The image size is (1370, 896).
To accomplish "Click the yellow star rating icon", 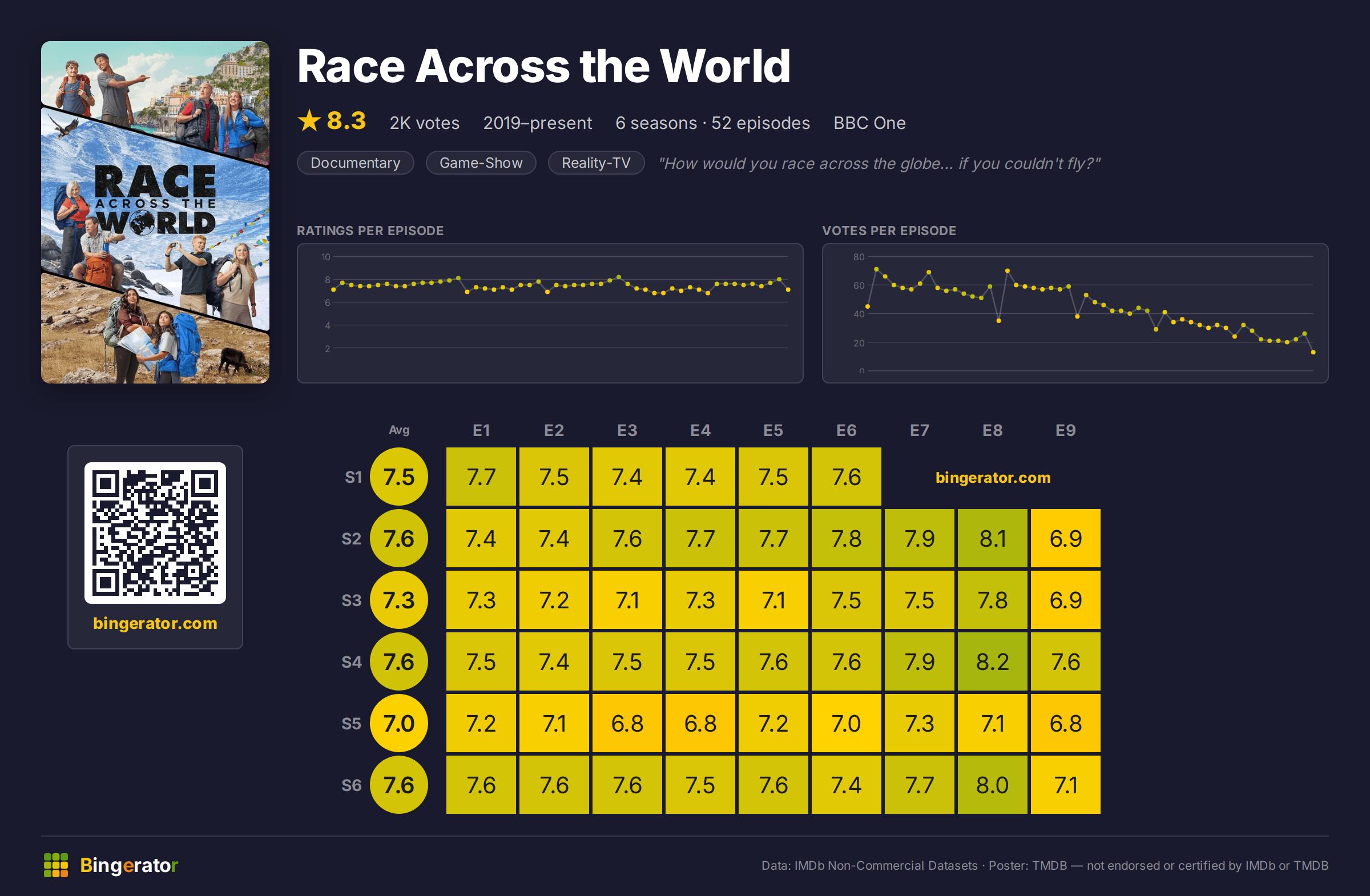I will click(309, 121).
